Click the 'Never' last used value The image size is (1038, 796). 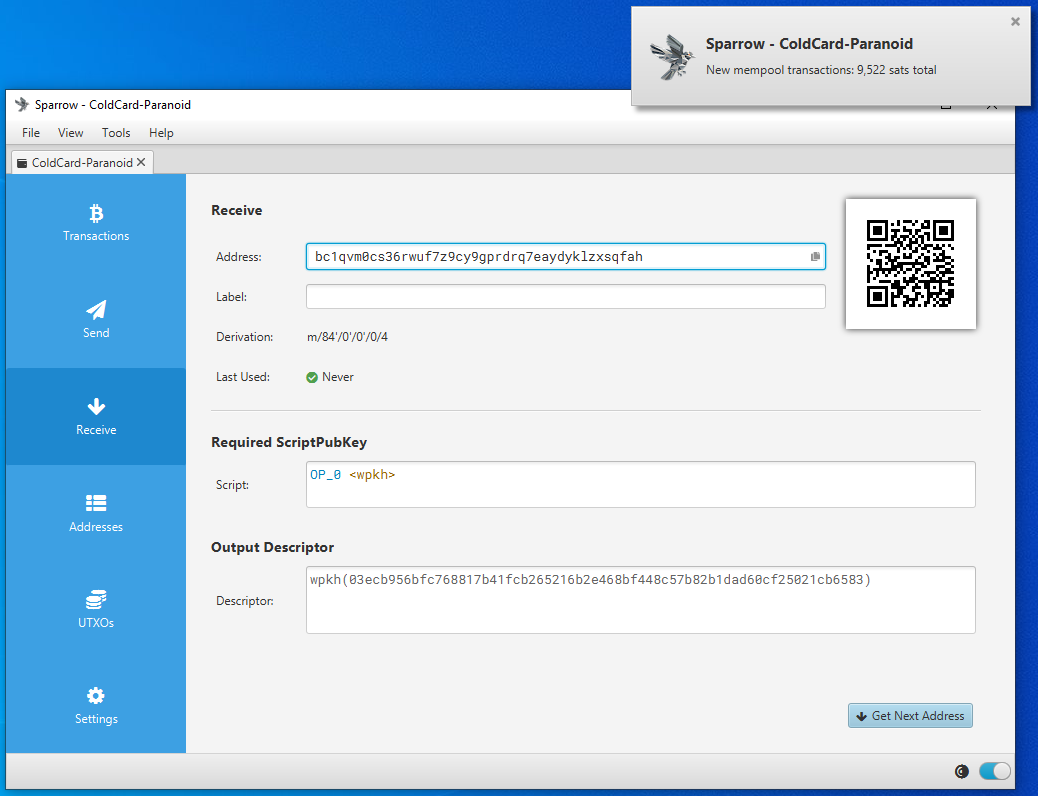338,377
